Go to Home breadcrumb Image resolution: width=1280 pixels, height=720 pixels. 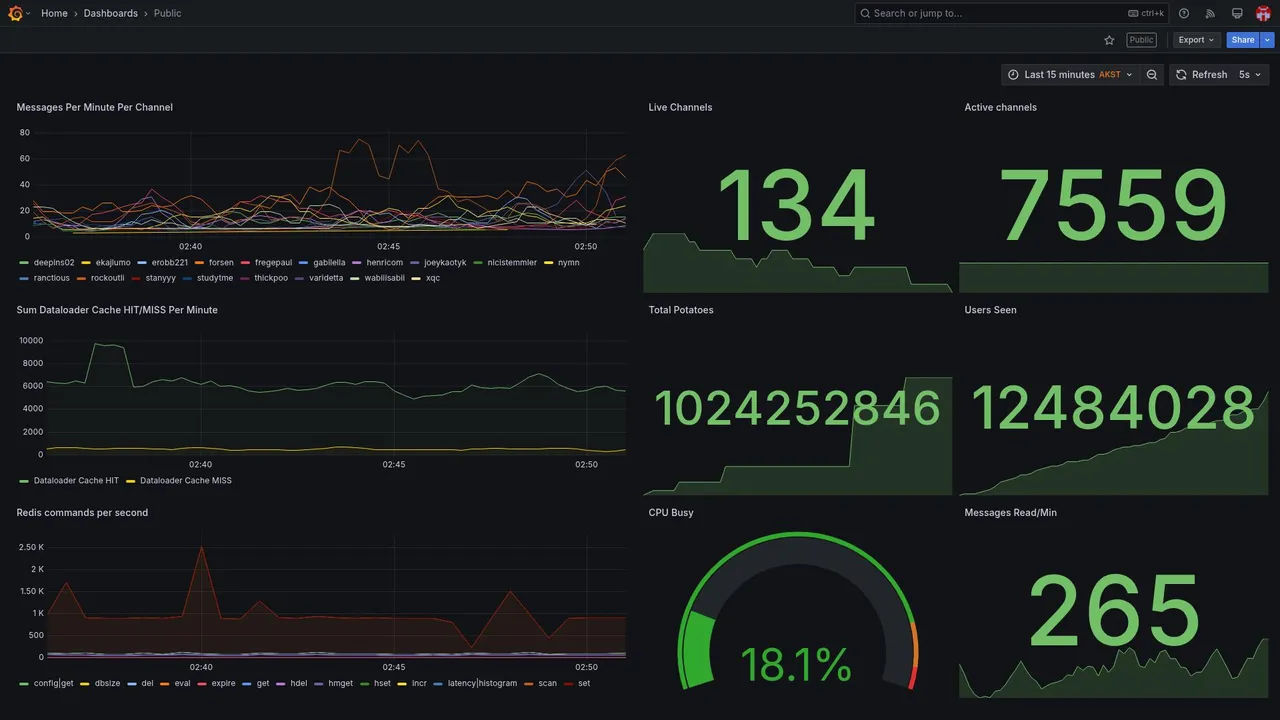(54, 13)
